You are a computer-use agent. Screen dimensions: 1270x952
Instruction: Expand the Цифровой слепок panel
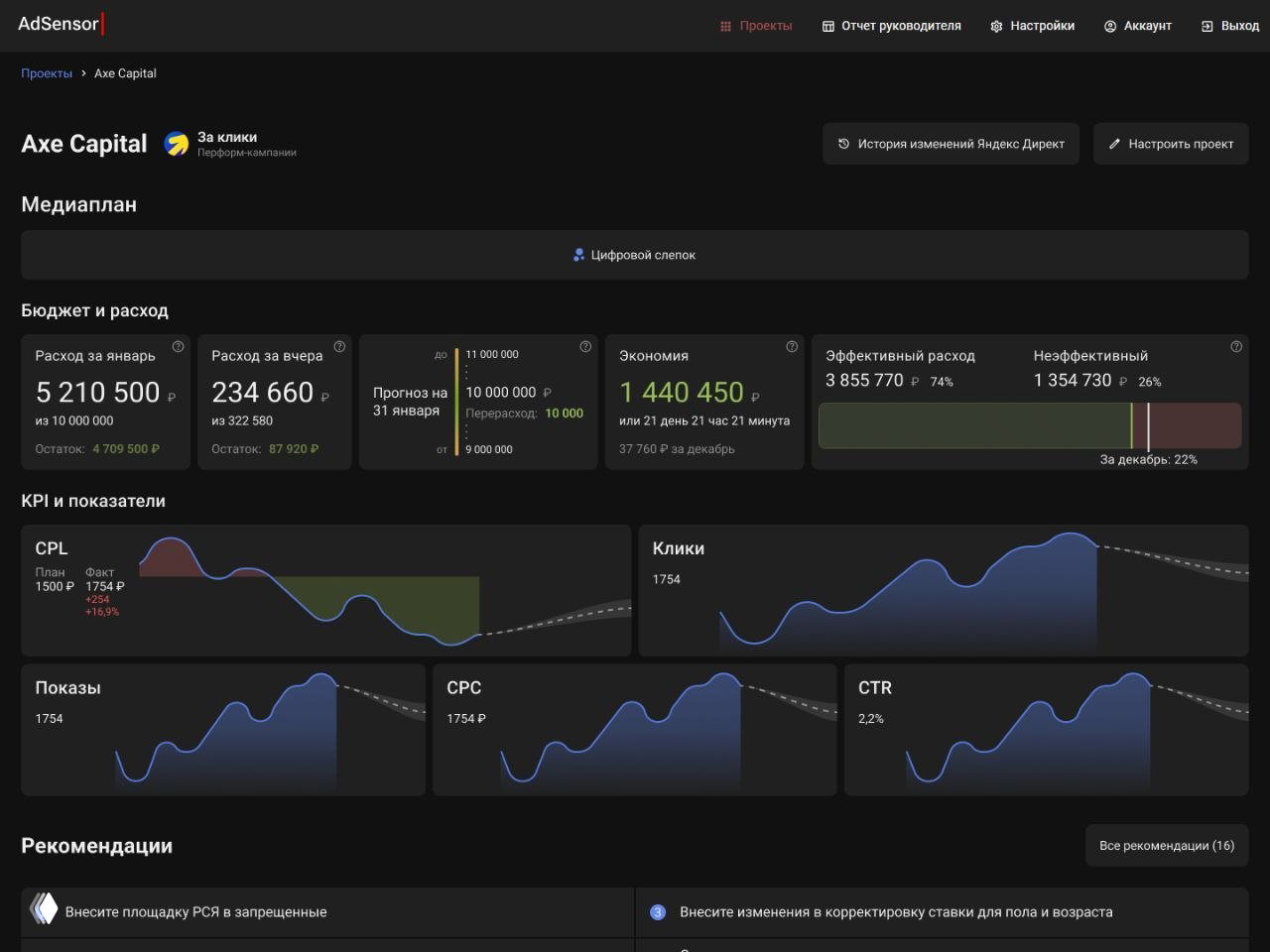(x=634, y=255)
